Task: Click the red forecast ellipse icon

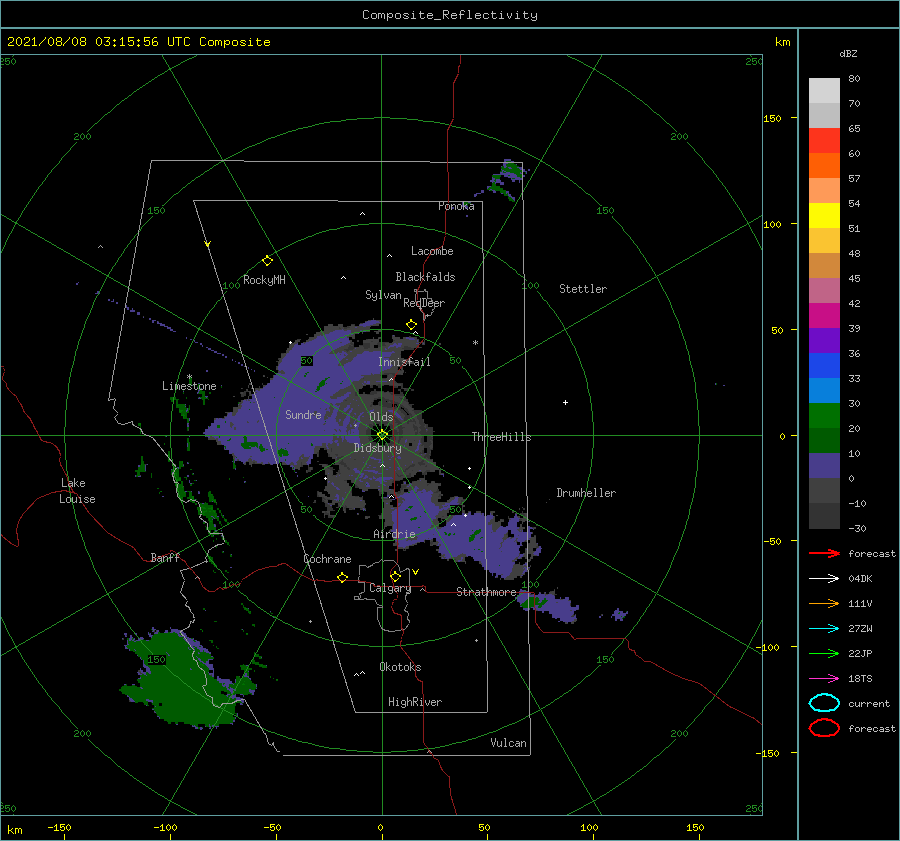Action: [824, 728]
